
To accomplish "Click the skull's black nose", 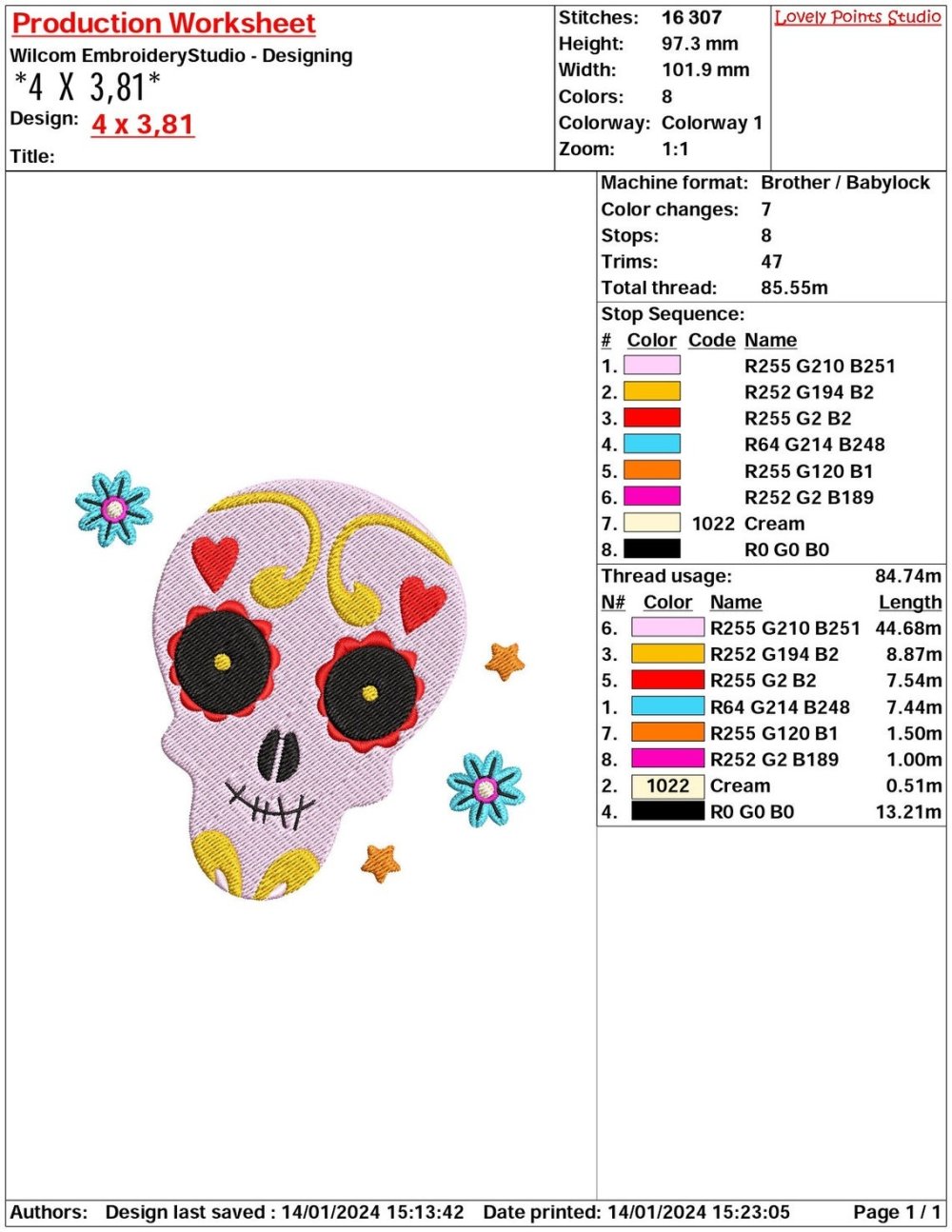I will [278, 753].
